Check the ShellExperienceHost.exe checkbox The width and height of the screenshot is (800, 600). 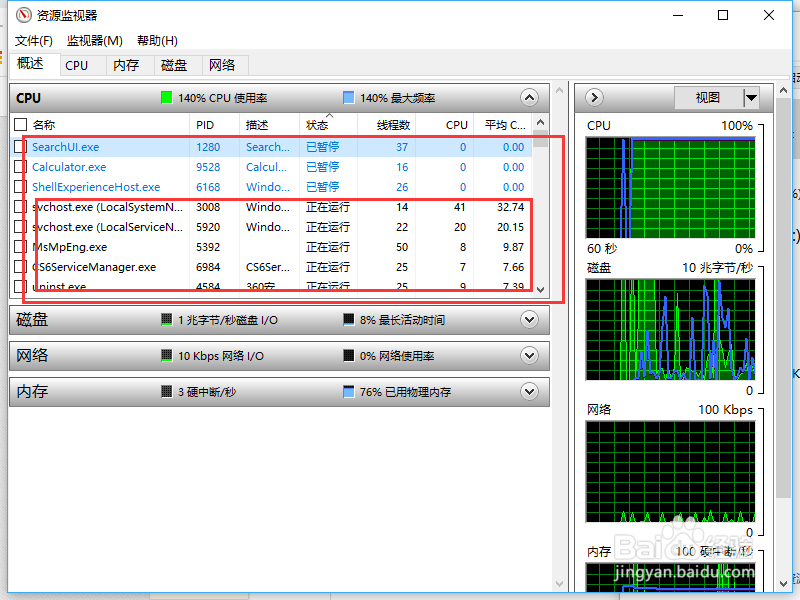coord(20,187)
